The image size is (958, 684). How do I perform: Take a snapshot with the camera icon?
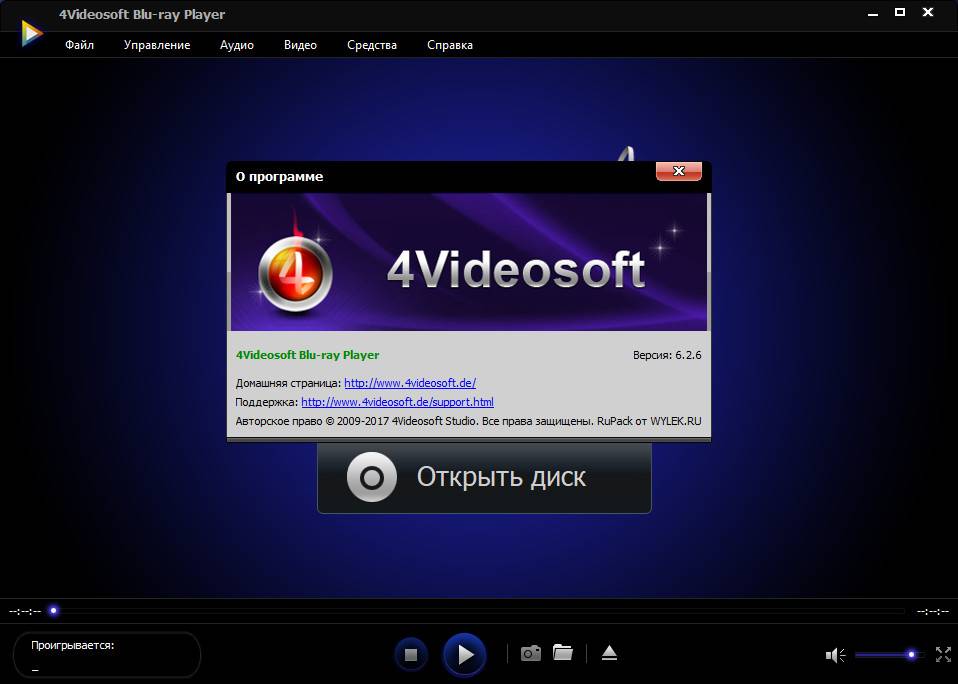531,653
